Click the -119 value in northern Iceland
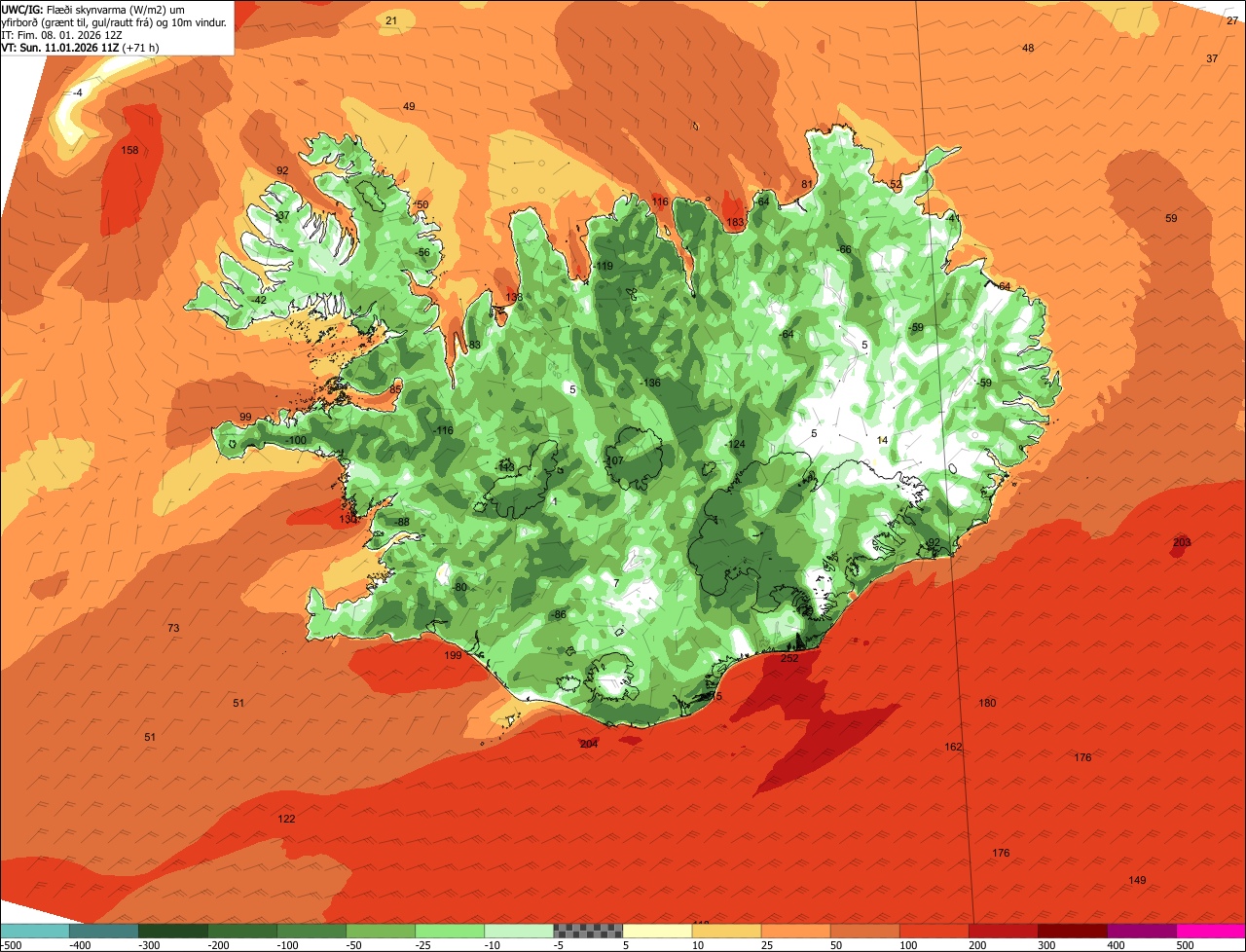 tap(604, 267)
